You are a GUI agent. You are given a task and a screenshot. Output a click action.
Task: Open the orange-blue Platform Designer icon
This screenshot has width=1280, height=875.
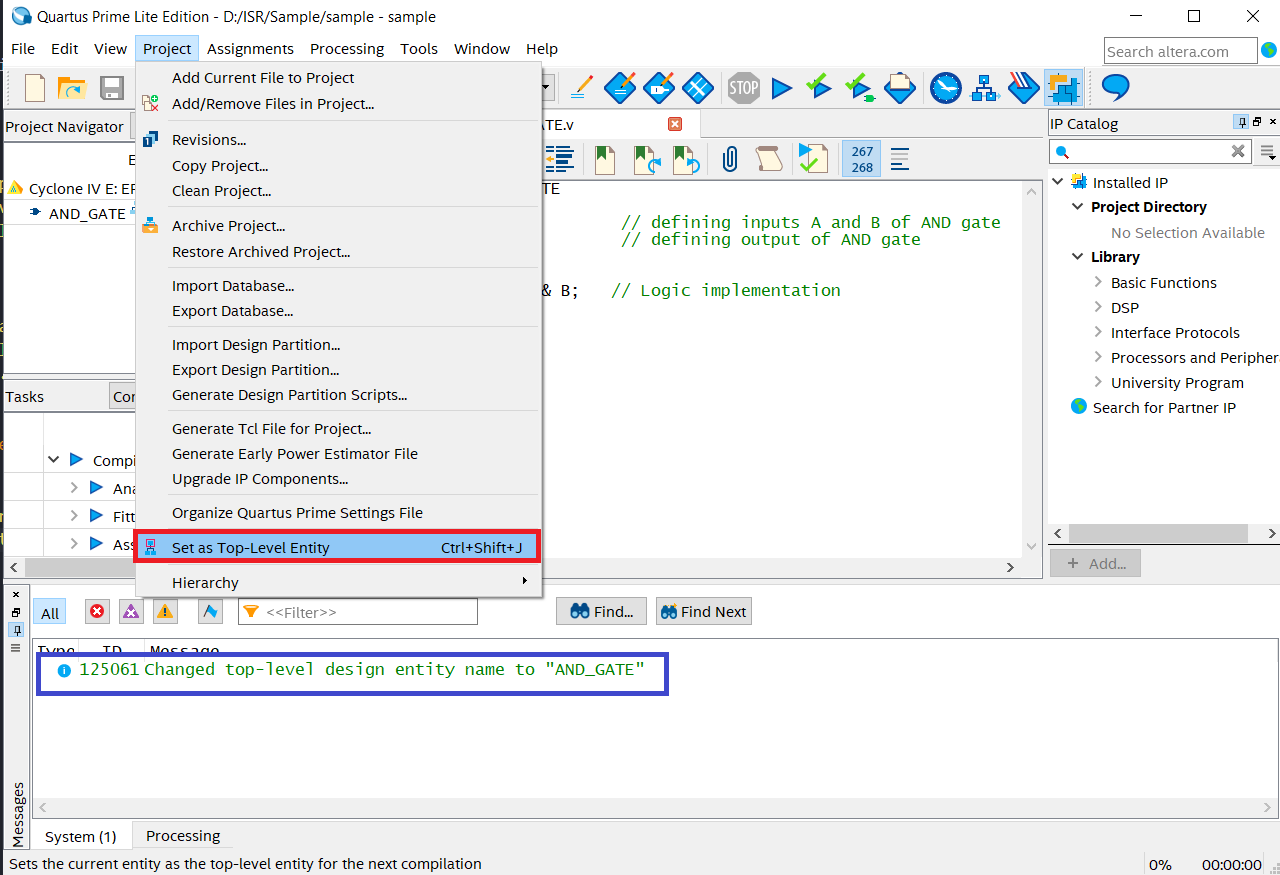click(1063, 88)
